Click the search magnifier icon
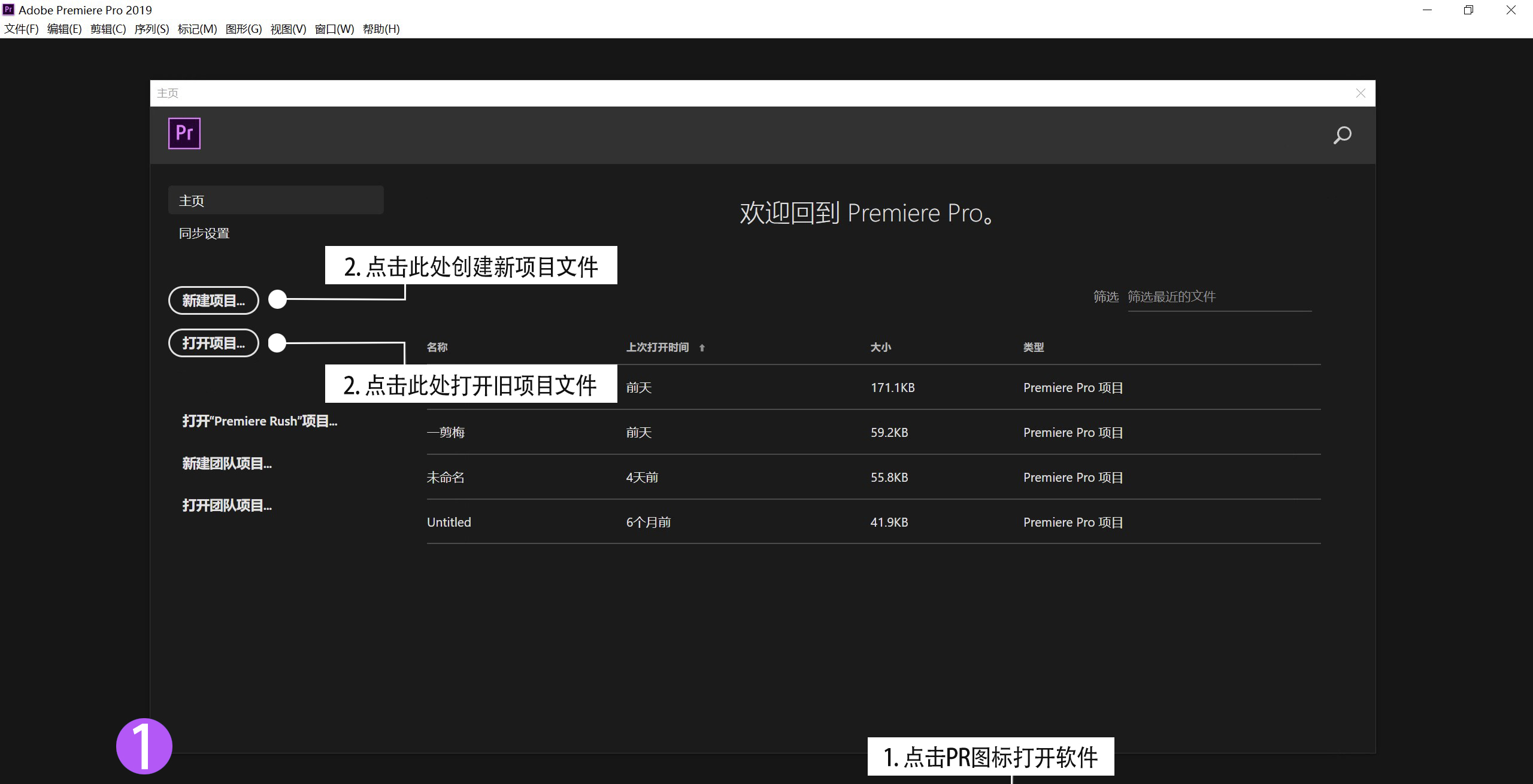 click(1341, 135)
